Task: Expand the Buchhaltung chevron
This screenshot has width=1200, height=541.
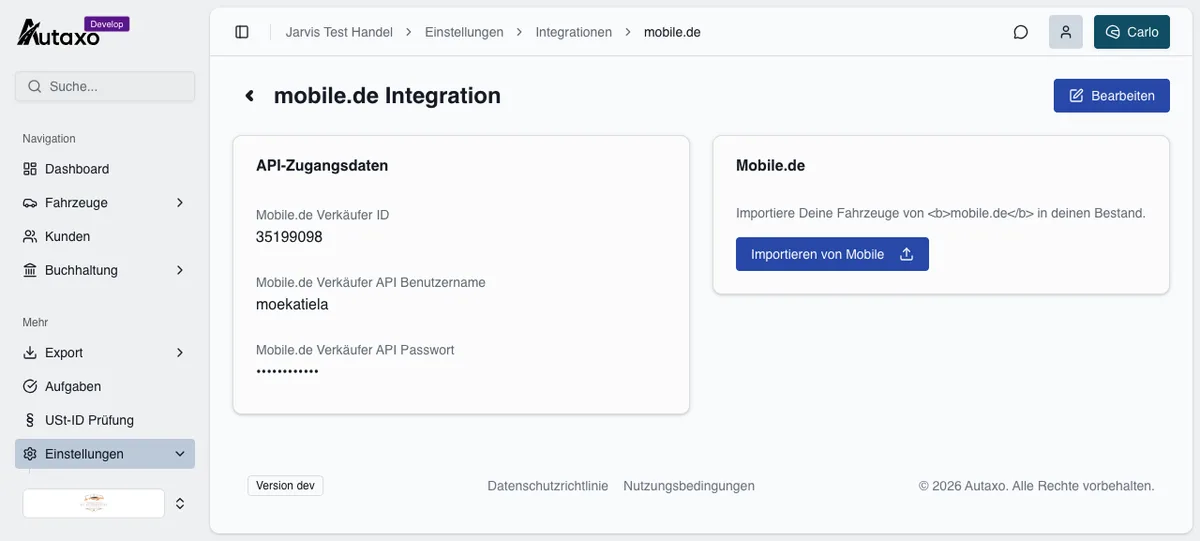Action: click(x=180, y=271)
